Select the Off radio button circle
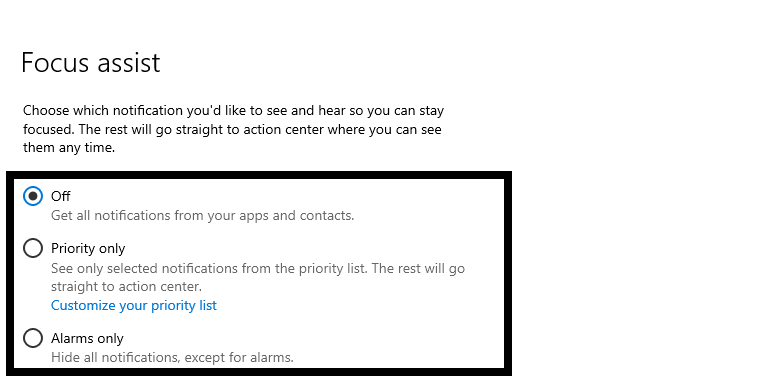This screenshot has height=381, width=767. click(33, 196)
